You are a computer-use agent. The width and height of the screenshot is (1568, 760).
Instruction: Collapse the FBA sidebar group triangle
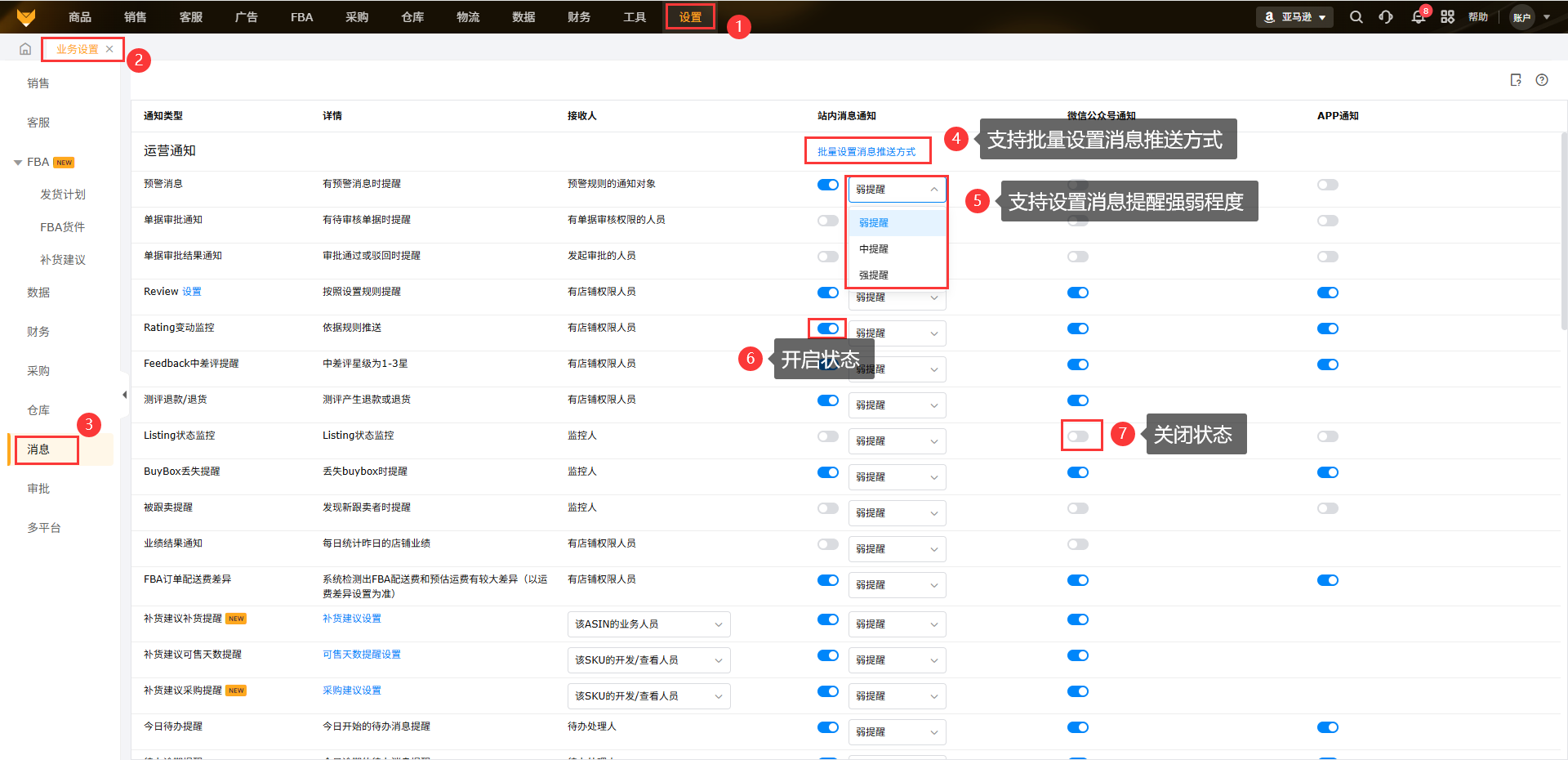18,163
